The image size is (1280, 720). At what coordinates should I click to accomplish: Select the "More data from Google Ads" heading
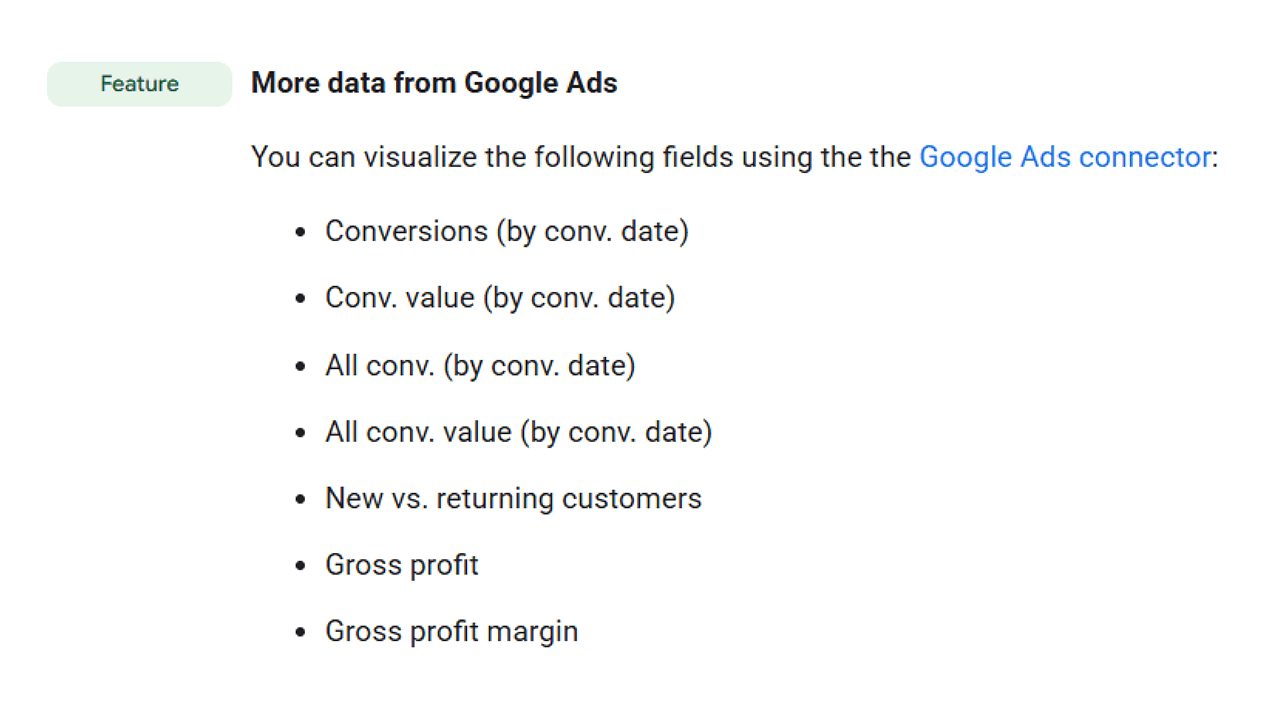coord(434,83)
